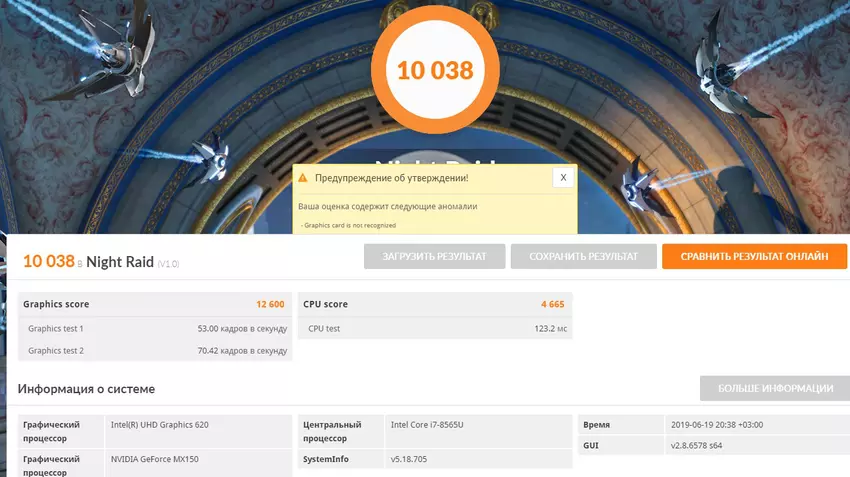
Task: Click the Intel Core i7-8565U processor entry
Action: [428, 425]
